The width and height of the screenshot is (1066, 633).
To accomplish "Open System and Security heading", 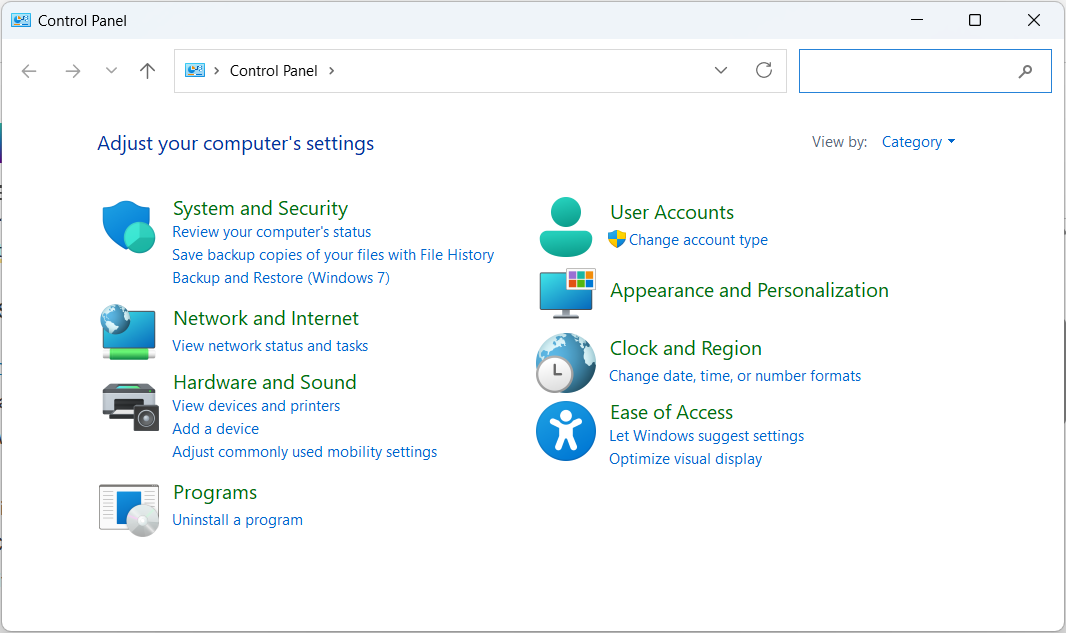I will coord(260,207).
